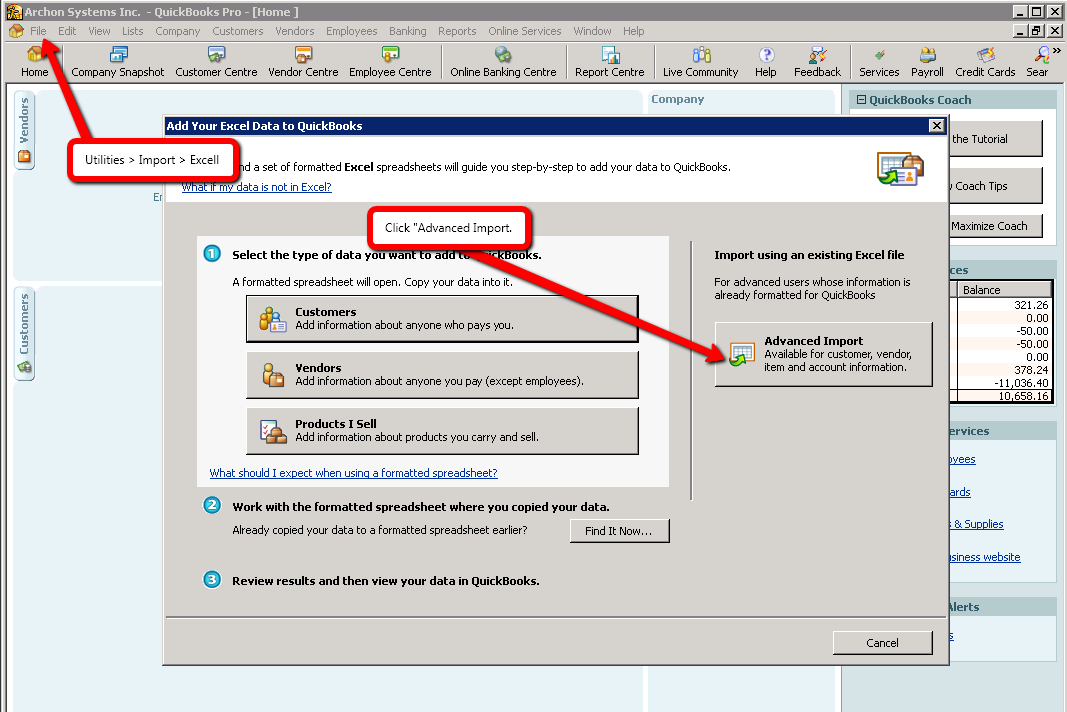Click the Balance column header
This screenshot has width=1067, height=712.
pyautogui.click(x=1004, y=290)
